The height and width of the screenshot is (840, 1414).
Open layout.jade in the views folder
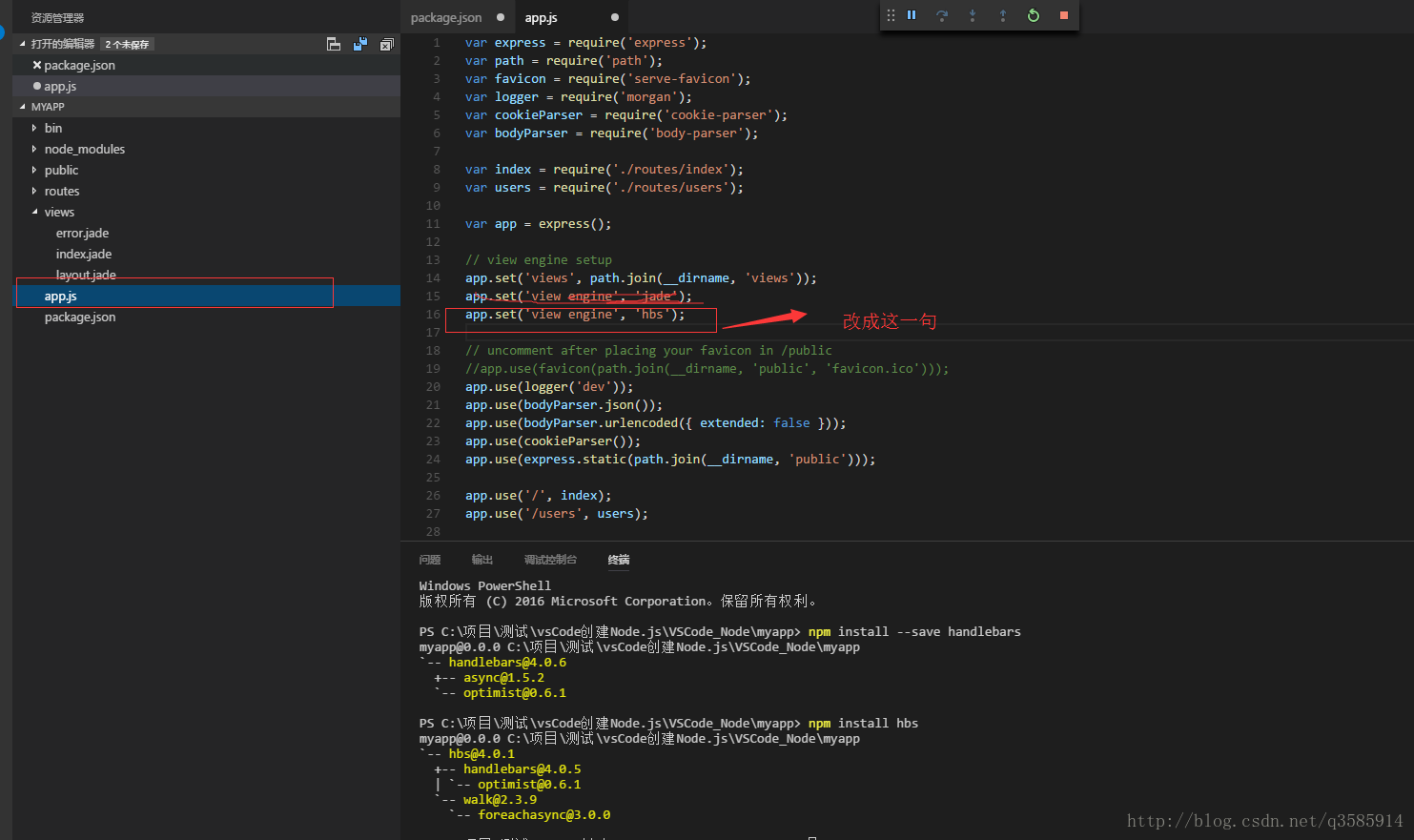click(x=86, y=275)
